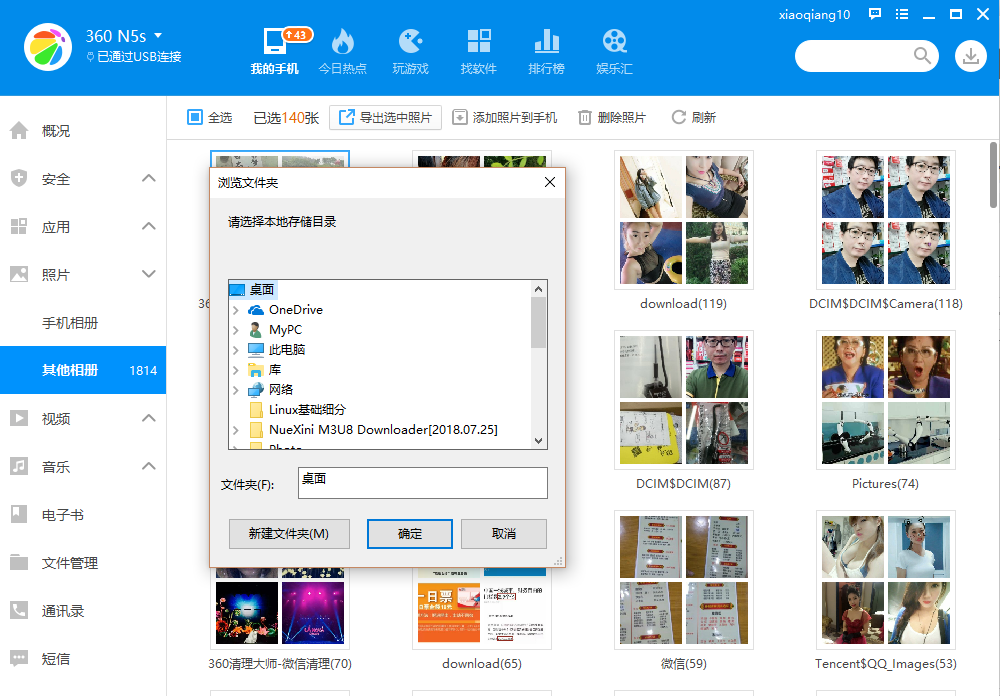Click 删除照片 in toolbar

point(612,117)
